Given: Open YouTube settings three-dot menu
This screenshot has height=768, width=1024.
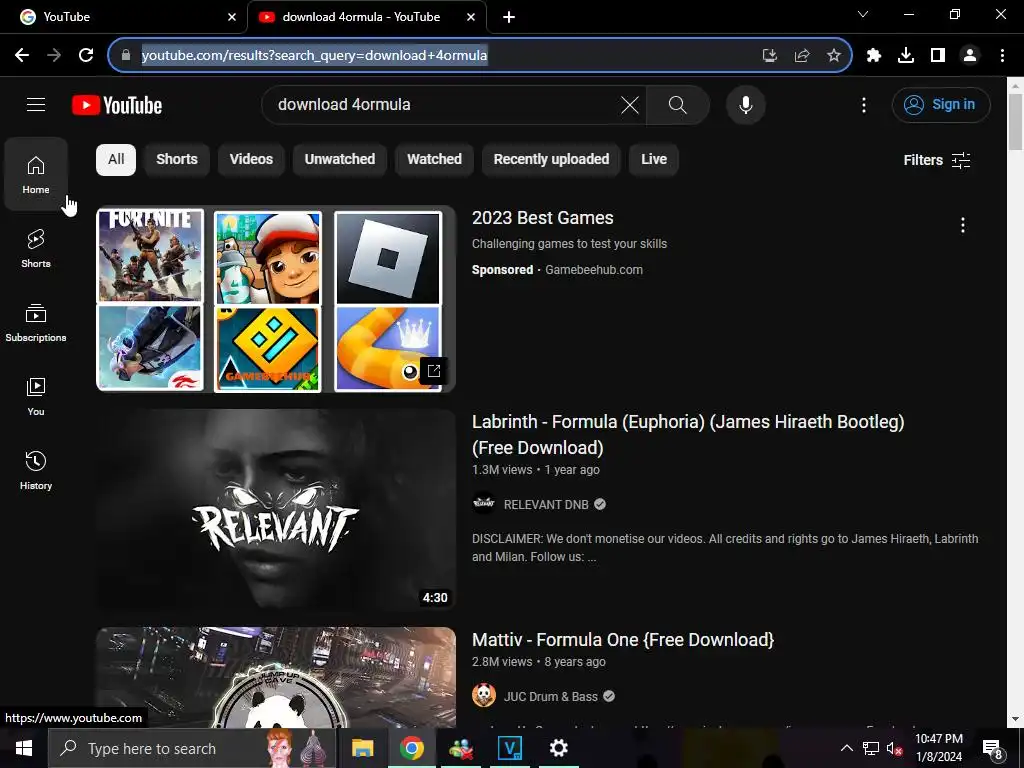Looking at the screenshot, I should (x=863, y=104).
